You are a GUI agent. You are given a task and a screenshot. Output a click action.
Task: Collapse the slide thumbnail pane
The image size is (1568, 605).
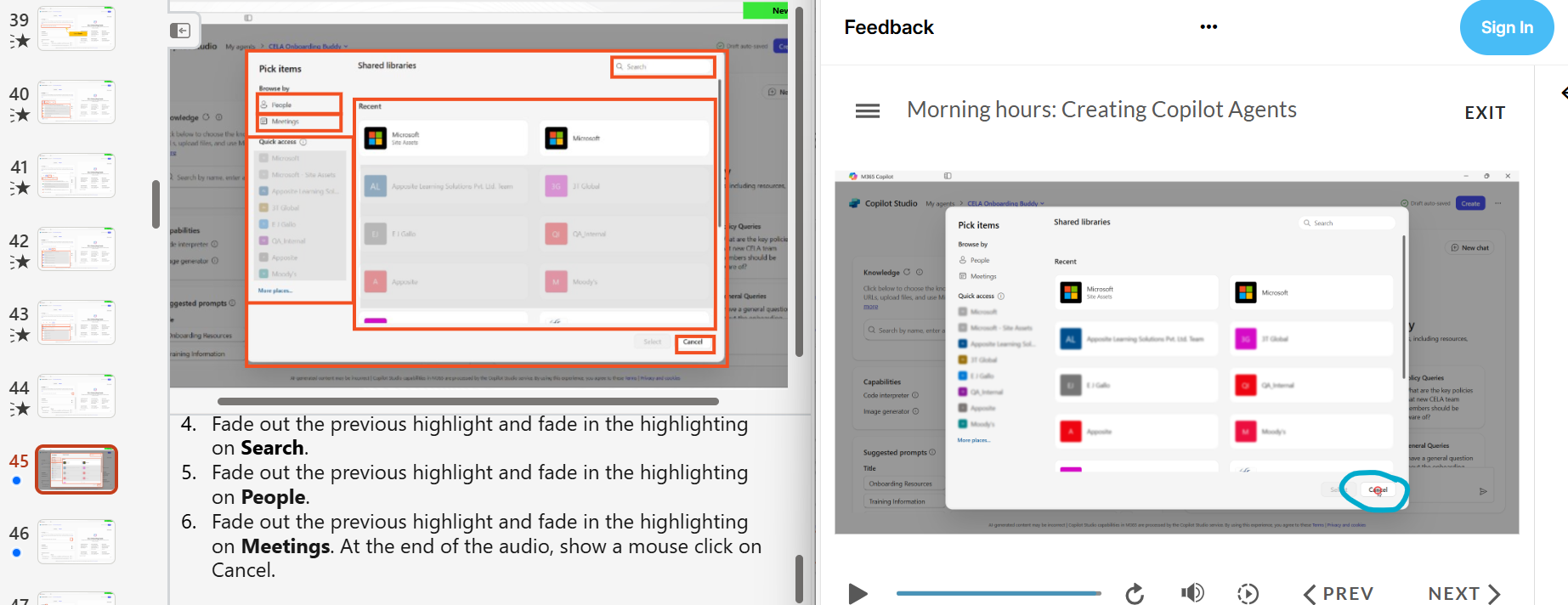(180, 31)
